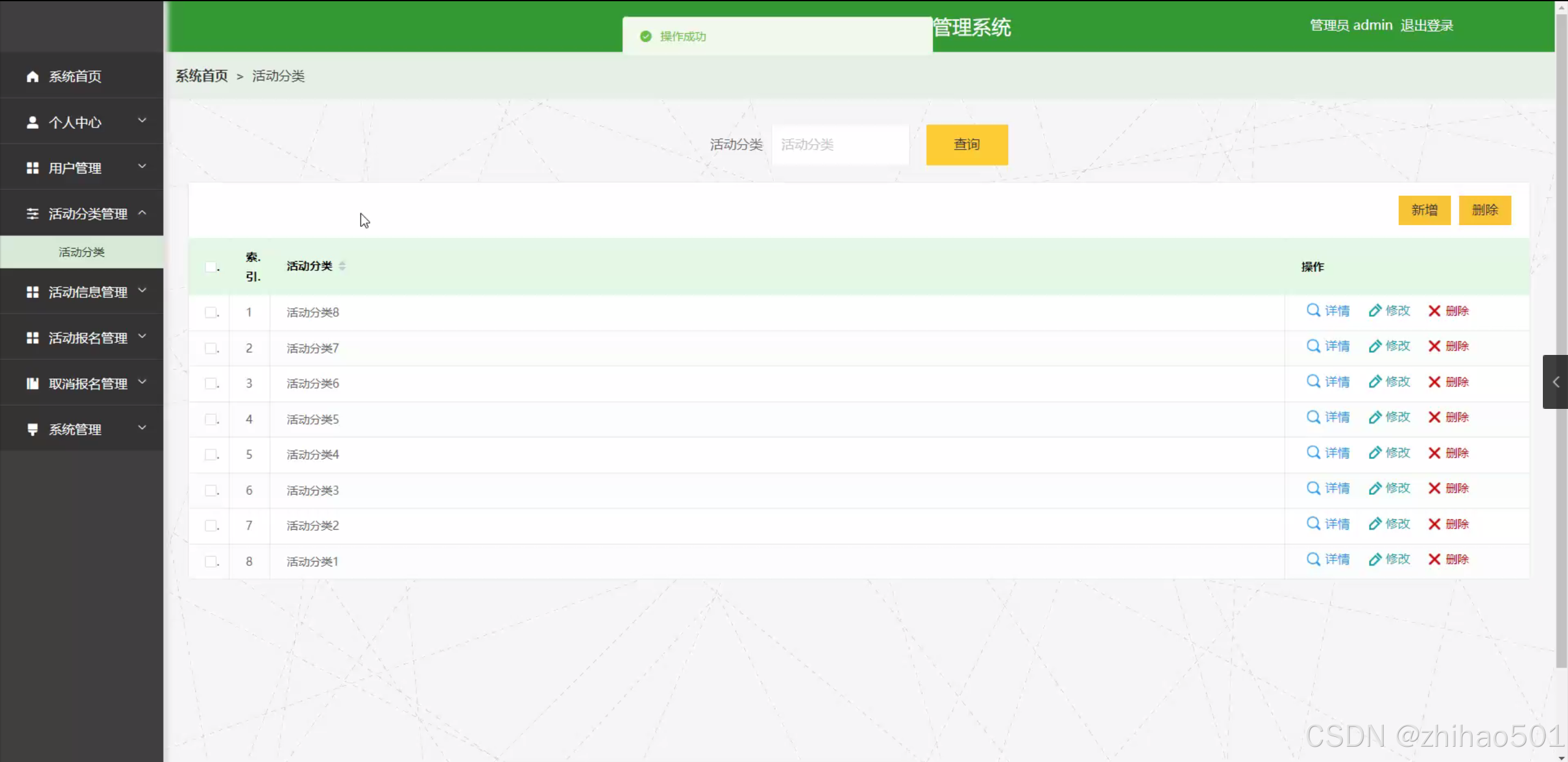
Task: Check the box for row 活动分类8
Action: pyautogui.click(x=211, y=313)
